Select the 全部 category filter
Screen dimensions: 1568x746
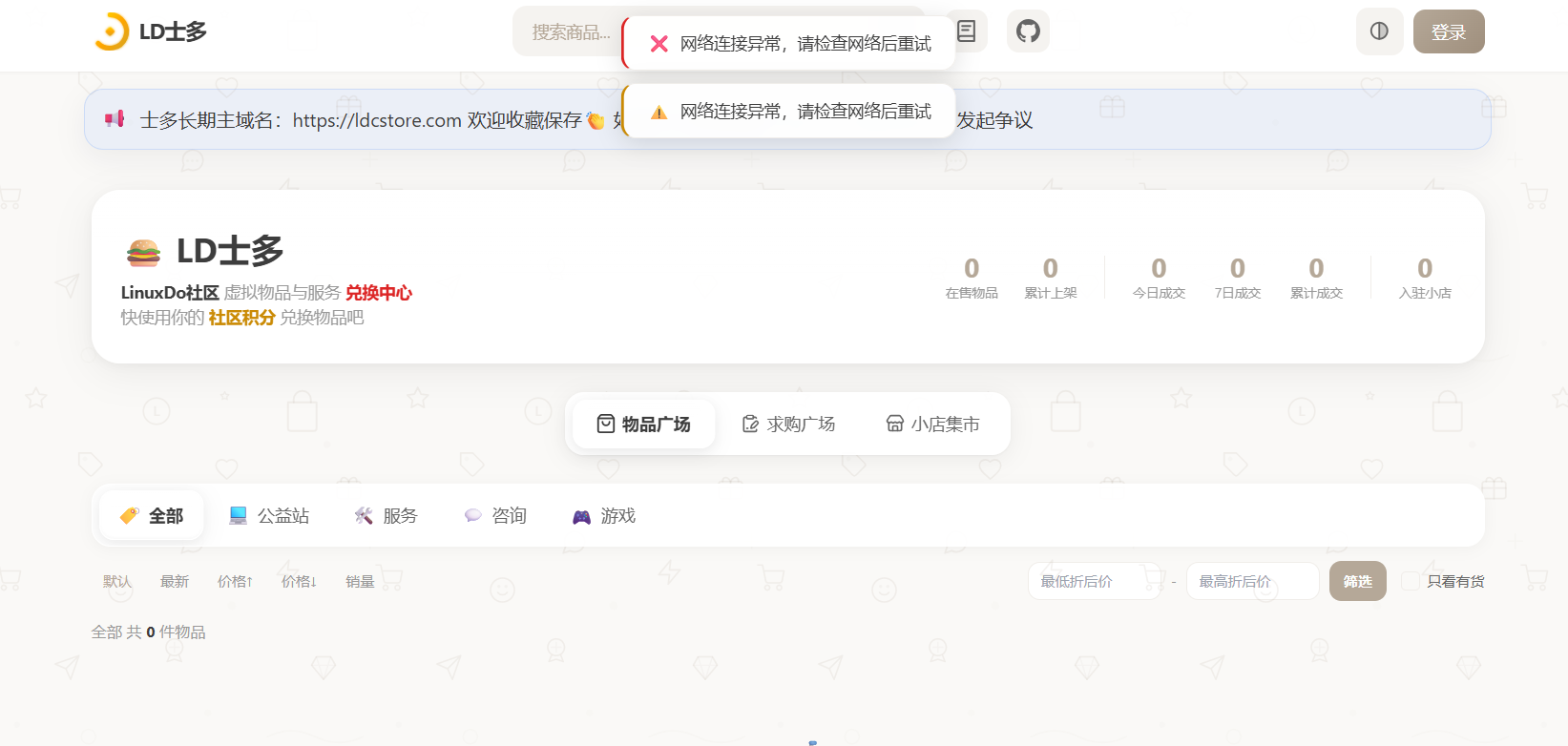click(151, 515)
